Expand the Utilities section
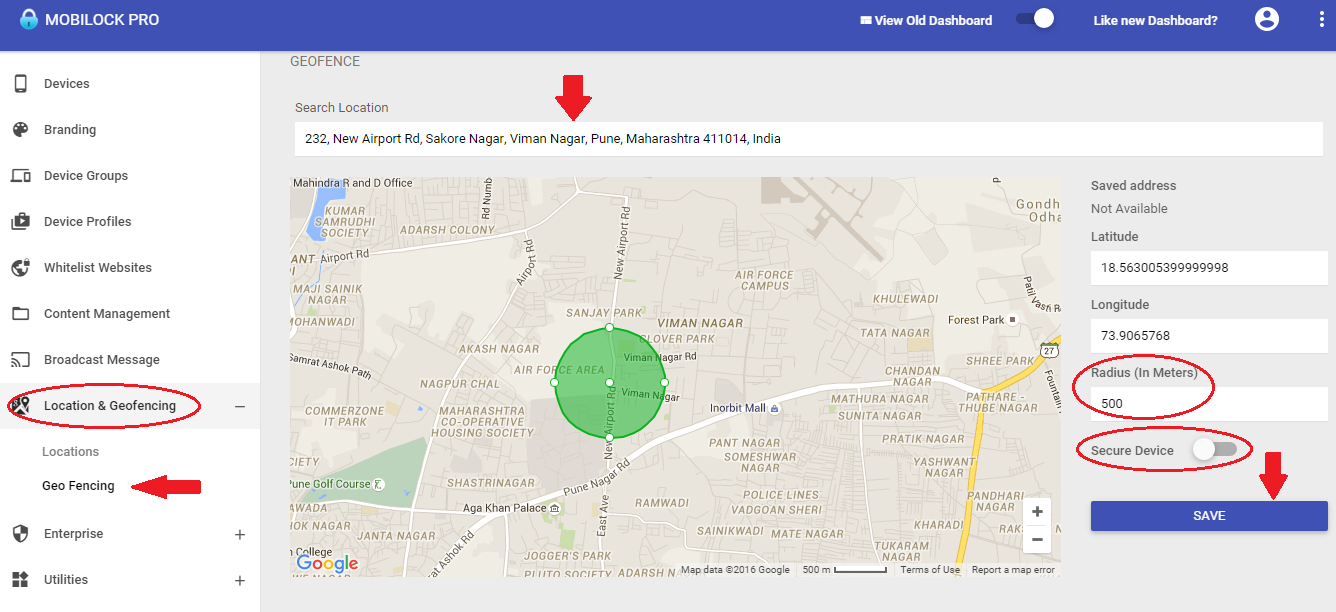 (x=240, y=581)
